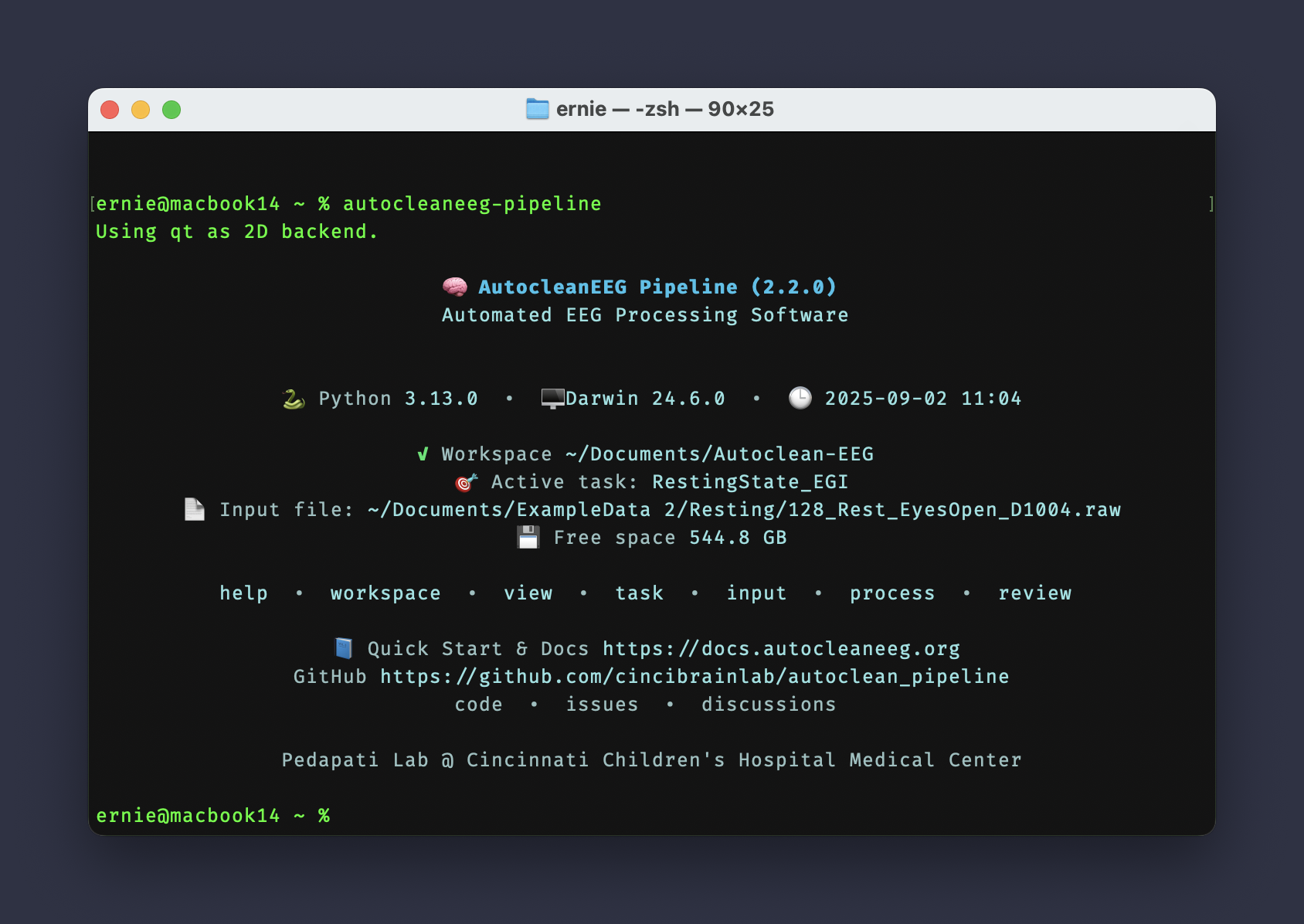Close the terminal window with red button
Screen dimensions: 1304x924
110,110
